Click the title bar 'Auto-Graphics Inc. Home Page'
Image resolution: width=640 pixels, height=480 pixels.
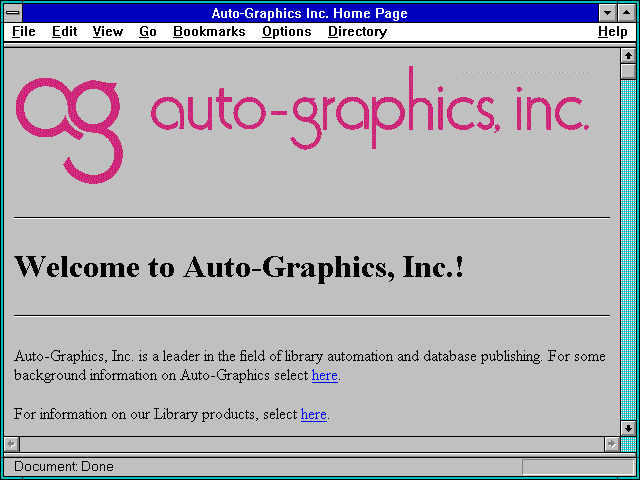309,13
